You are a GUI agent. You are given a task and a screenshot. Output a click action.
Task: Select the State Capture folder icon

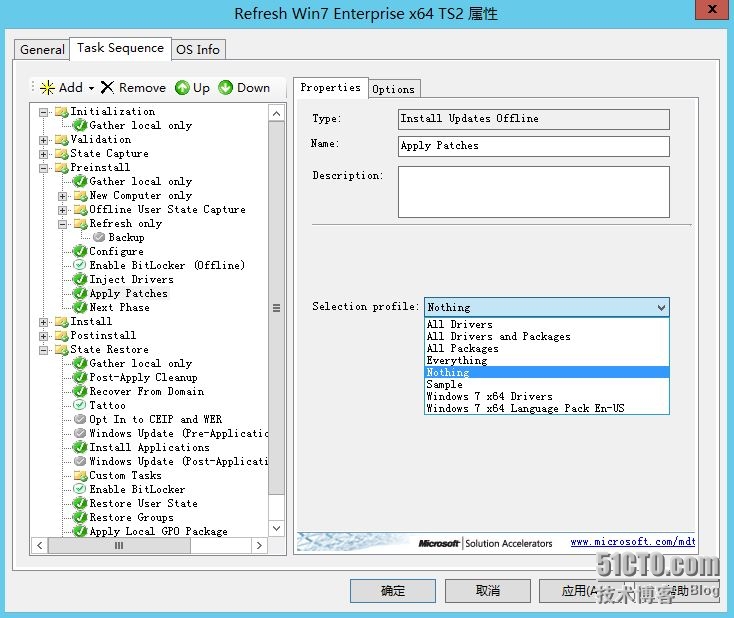click(x=61, y=154)
